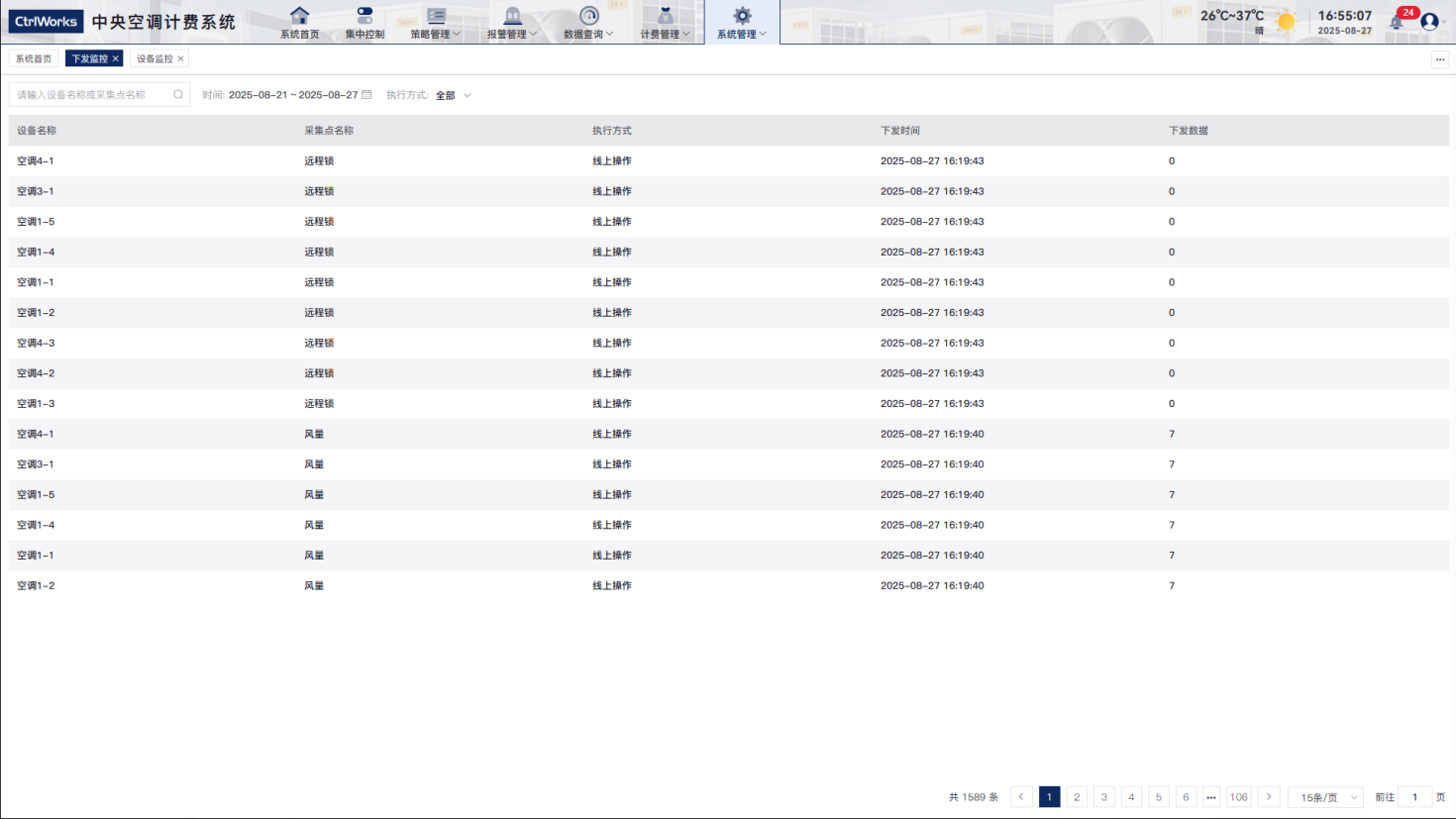Close the 设备监控 tab
The width and height of the screenshot is (1456, 819).
[181, 59]
